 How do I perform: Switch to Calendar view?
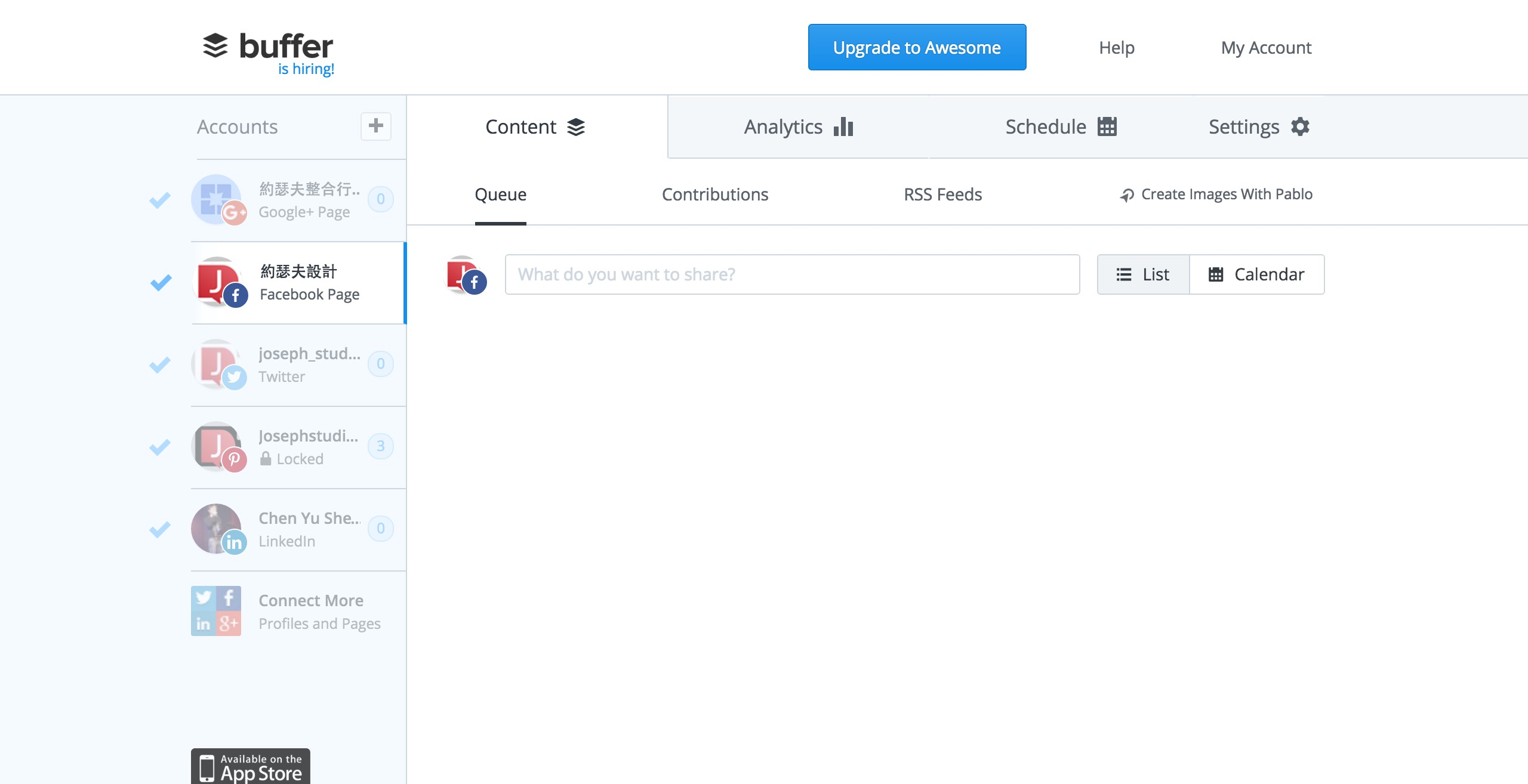click(x=1256, y=274)
